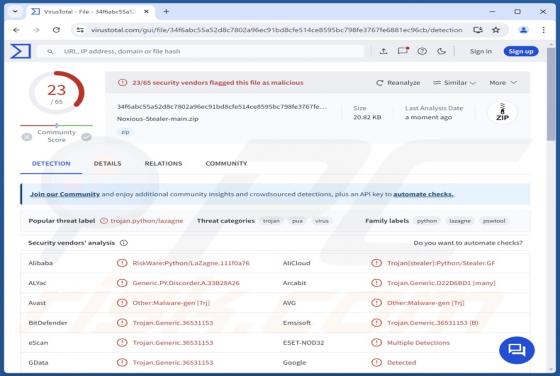Click the lazagne family label

pos(460,221)
